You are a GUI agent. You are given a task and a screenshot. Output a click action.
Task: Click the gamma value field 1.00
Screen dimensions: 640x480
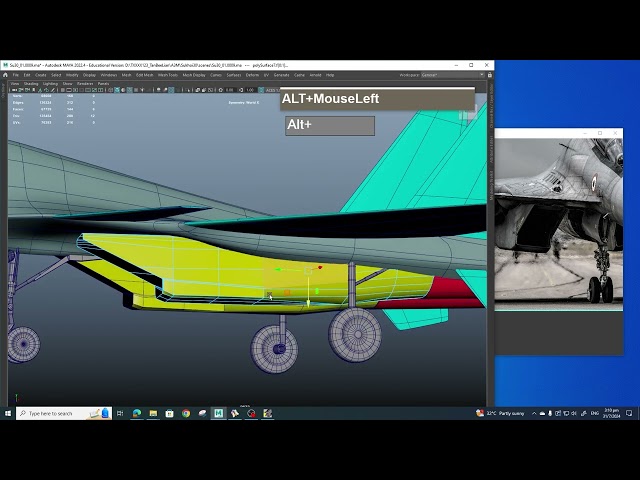pos(250,90)
